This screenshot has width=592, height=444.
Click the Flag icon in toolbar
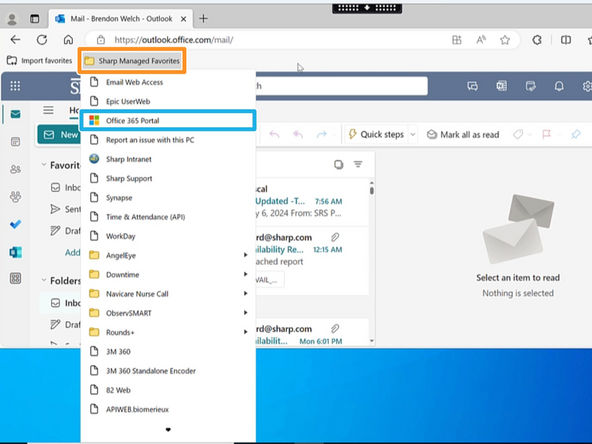point(546,134)
